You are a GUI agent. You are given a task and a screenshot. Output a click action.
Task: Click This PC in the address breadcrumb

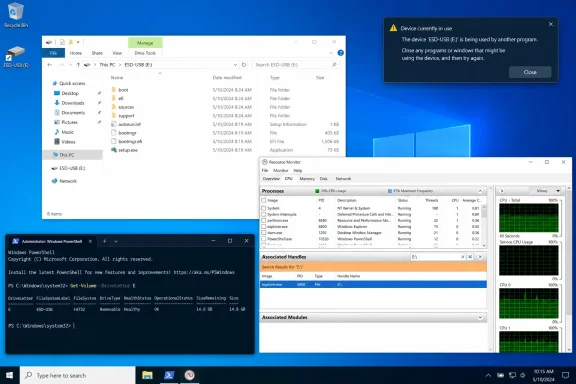click(107, 65)
